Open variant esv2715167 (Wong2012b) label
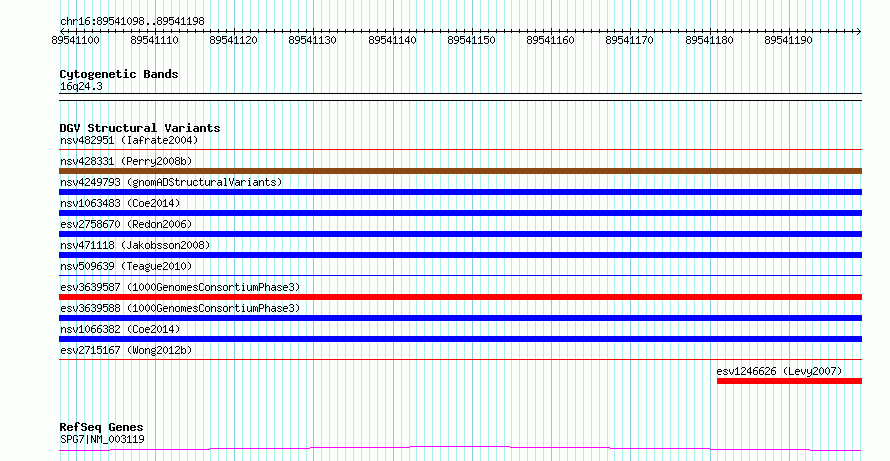This screenshot has width=890, height=461. tap(126, 350)
